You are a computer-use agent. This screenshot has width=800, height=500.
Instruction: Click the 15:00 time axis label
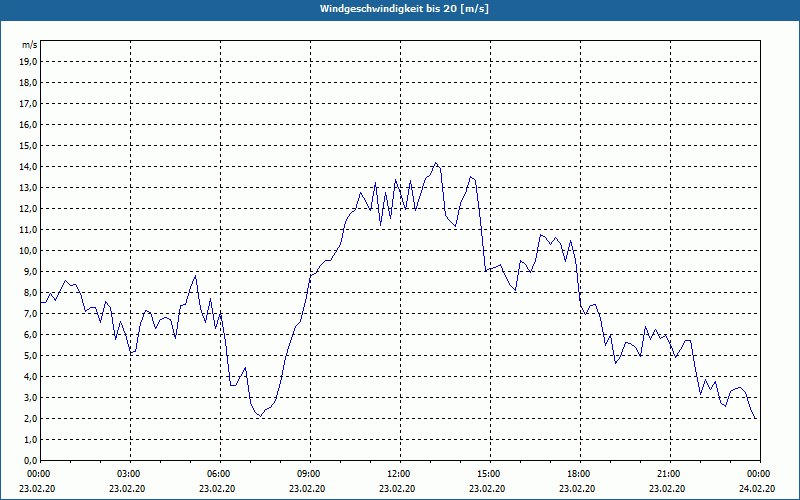[490, 474]
